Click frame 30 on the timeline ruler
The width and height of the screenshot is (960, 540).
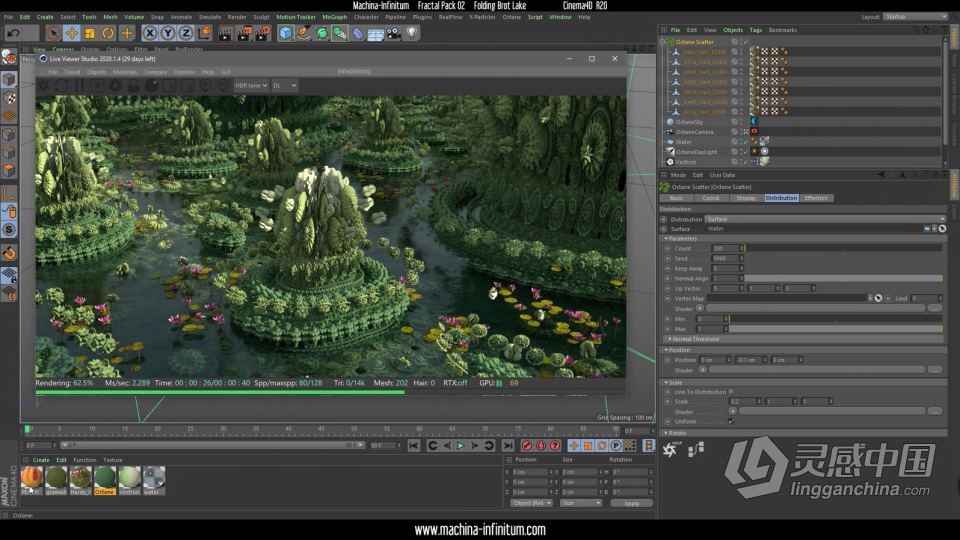pyautogui.click(x=223, y=429)
